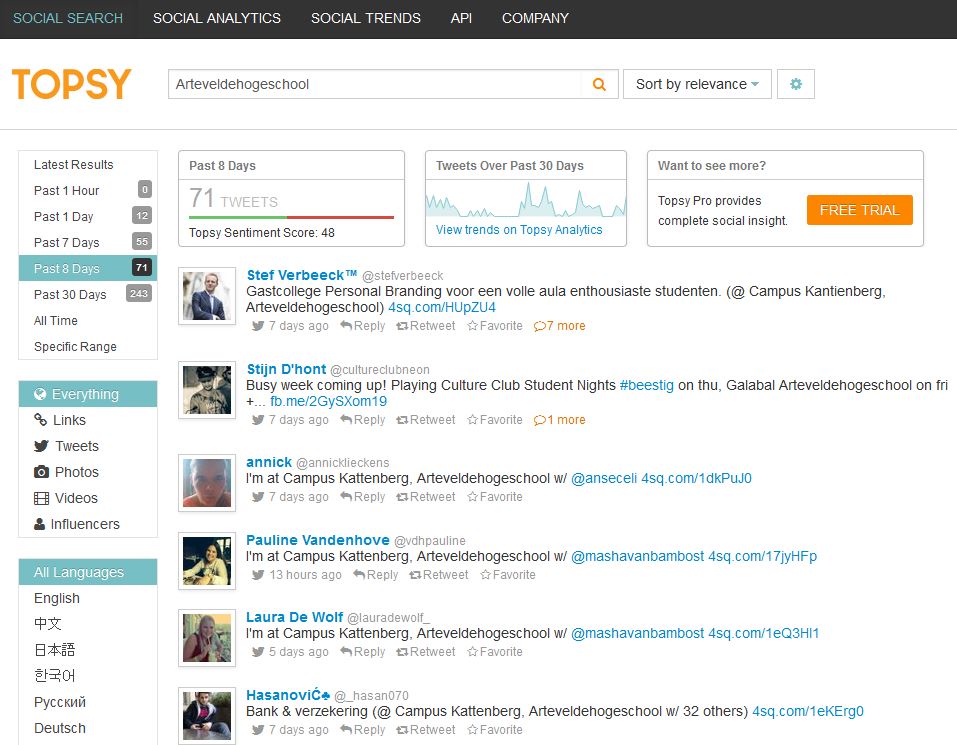The height and width of the screenshot is (745, 957).
Task: Click Twitter bird icon on HasanoviĆ tweet
Action: click(258, 730)
